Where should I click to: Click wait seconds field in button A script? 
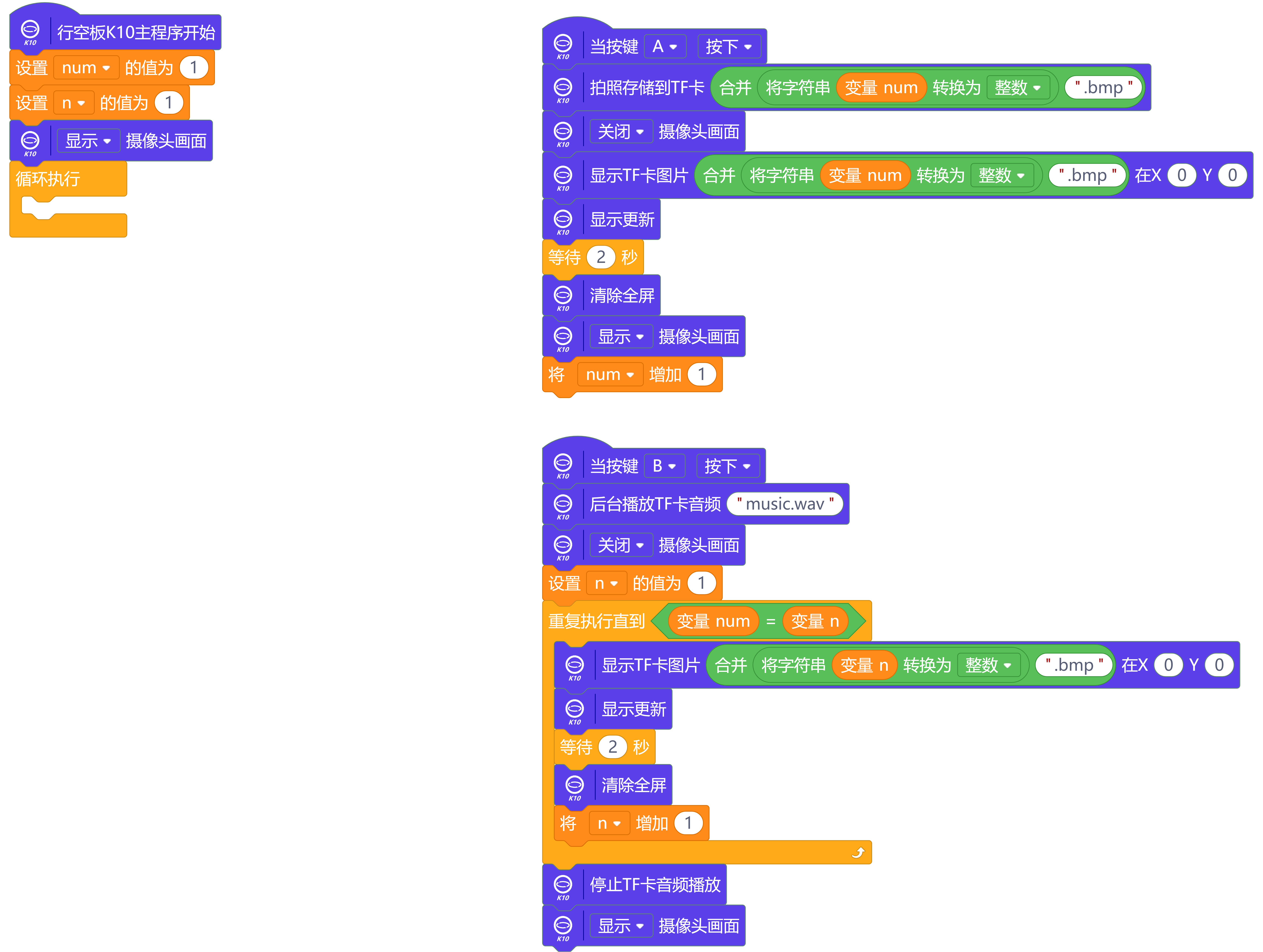coord(601,257)
